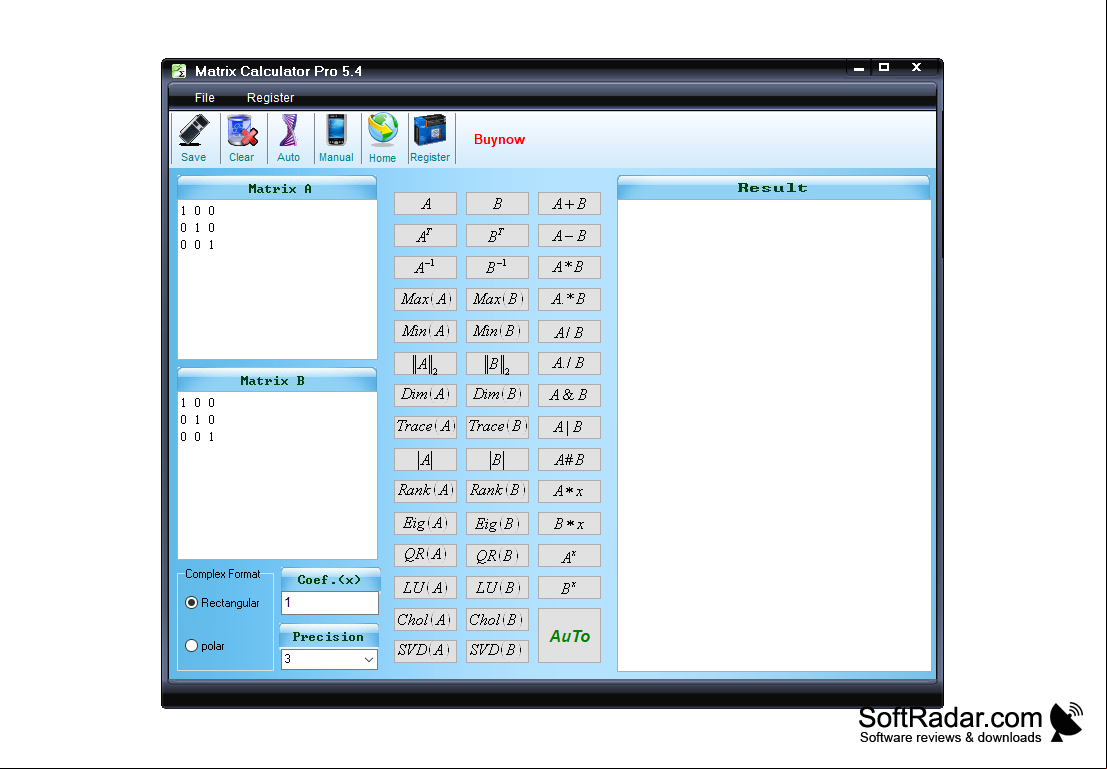Open the Register menu
Image resolution: width=1107 pixels, height=769 pixels.
(270, 97)
